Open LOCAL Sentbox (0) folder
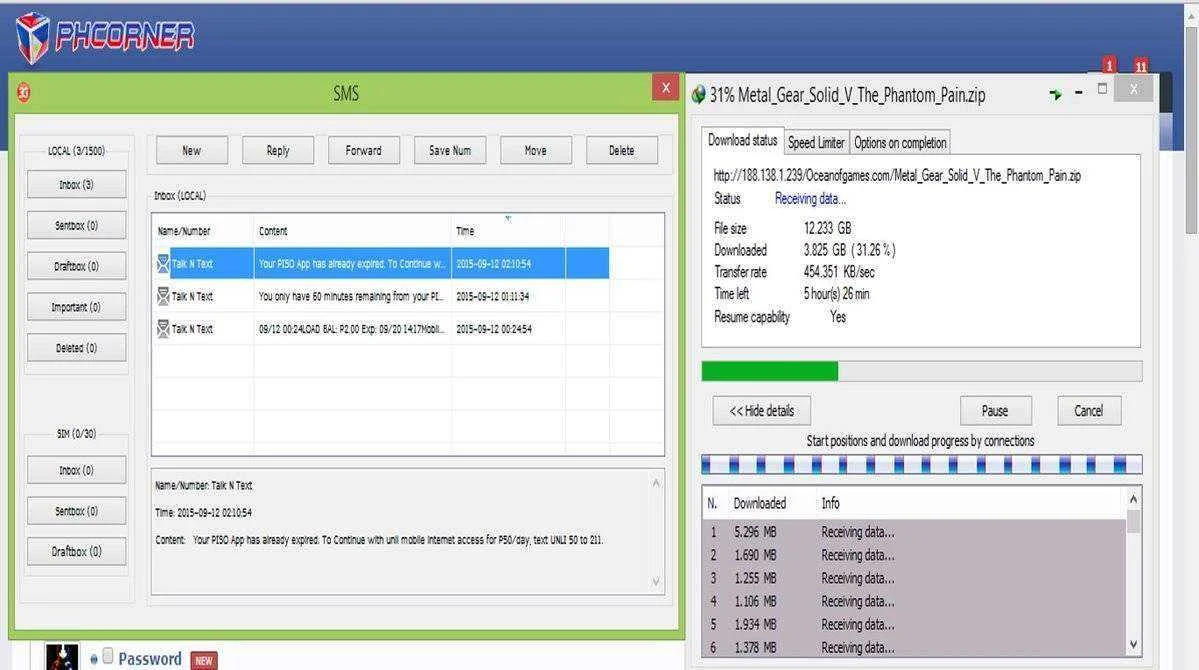 point(76,226)
